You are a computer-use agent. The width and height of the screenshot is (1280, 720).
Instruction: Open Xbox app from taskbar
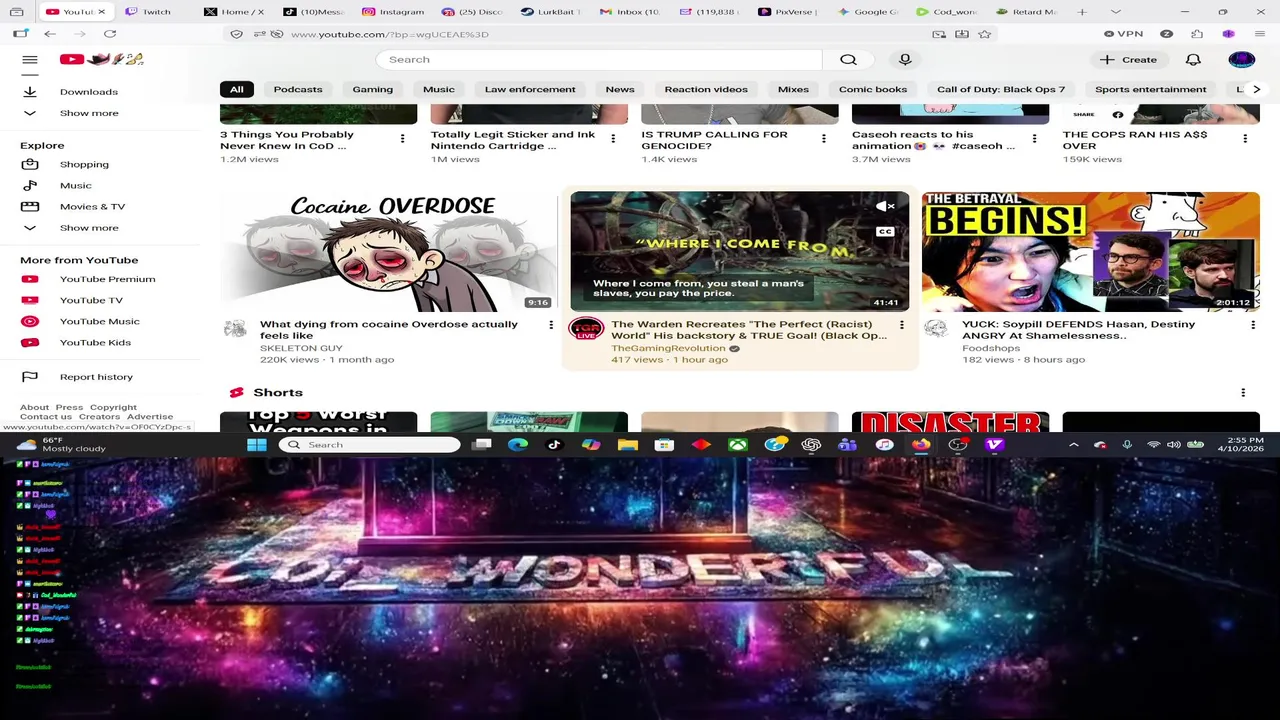coord(738,445)
